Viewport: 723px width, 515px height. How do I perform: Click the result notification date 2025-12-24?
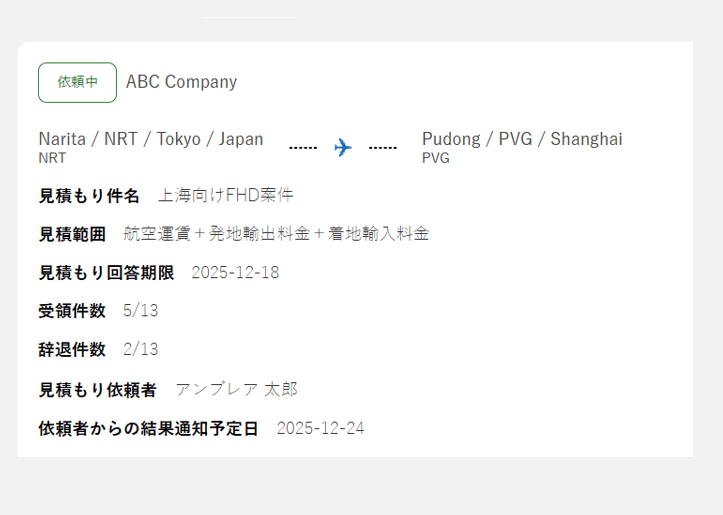coord(320,428)
